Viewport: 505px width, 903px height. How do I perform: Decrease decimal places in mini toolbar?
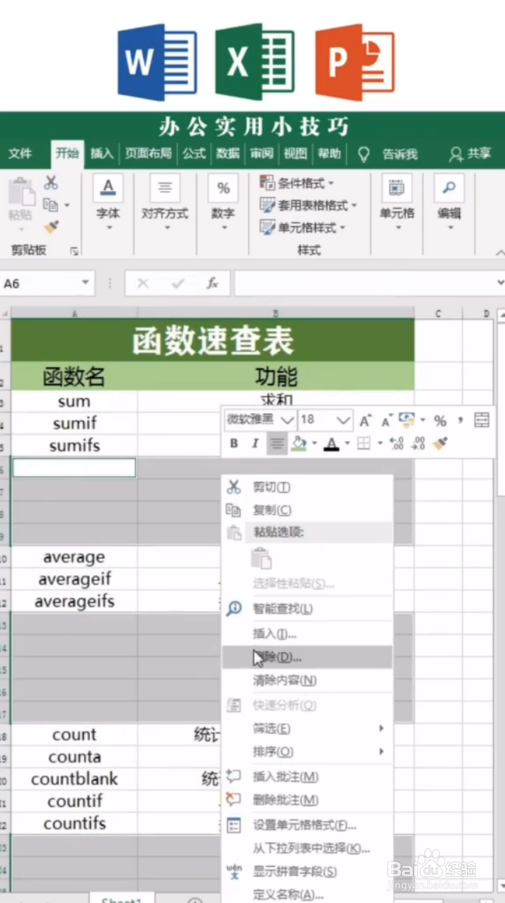click(419, 443)
